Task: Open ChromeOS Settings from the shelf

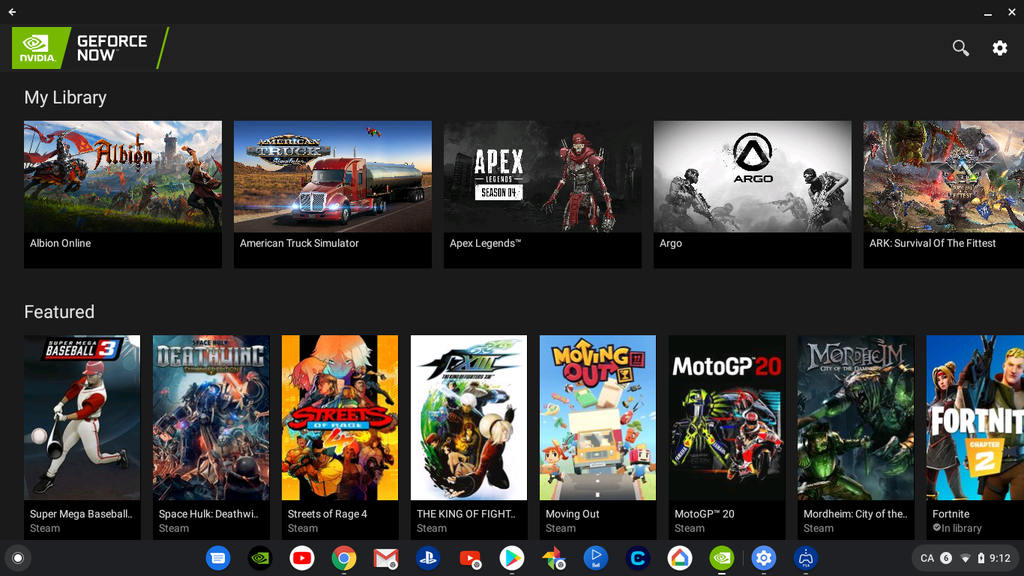Action: point(764,558)
